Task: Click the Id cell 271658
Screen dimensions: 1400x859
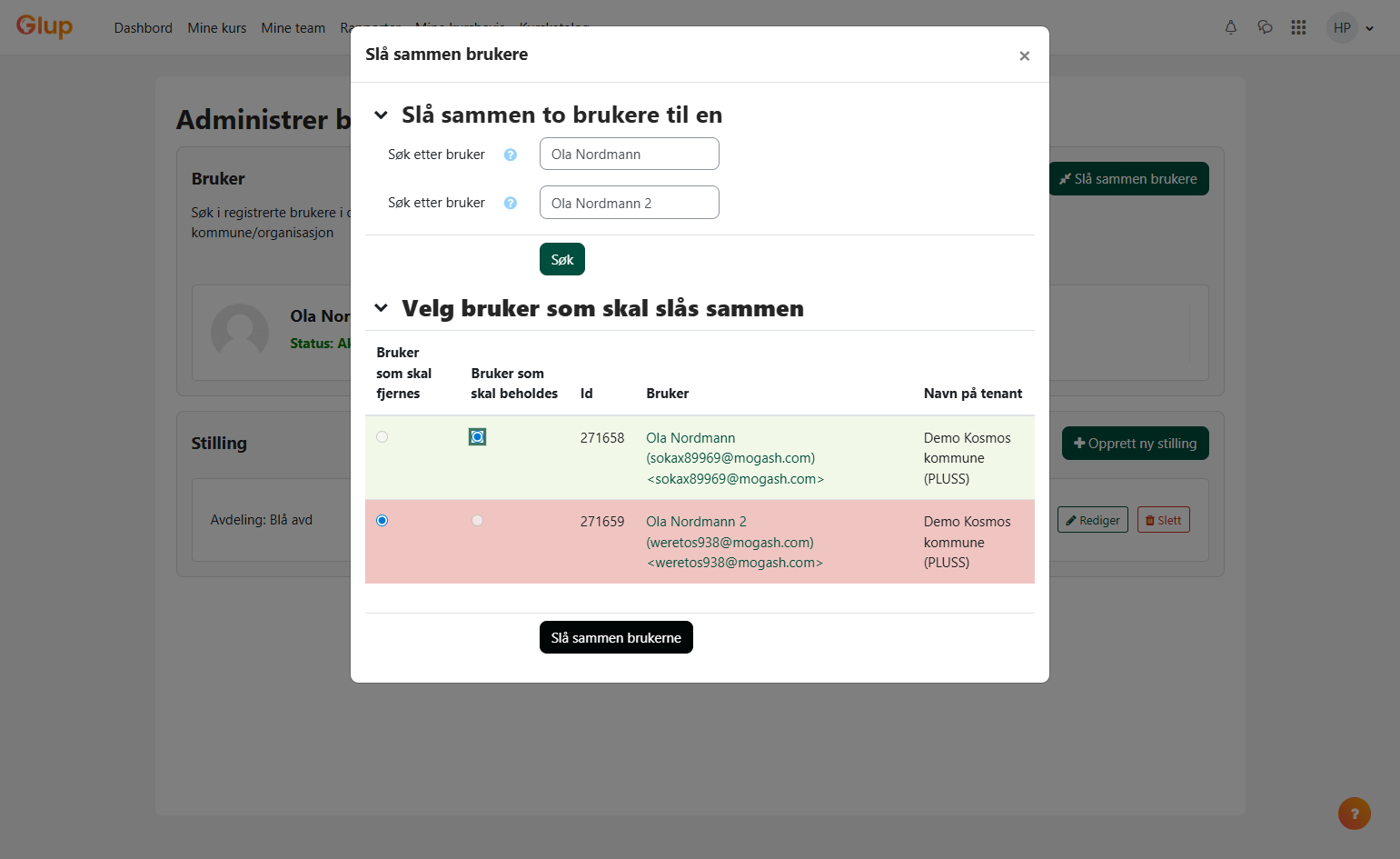Action: tap(602, 438)
